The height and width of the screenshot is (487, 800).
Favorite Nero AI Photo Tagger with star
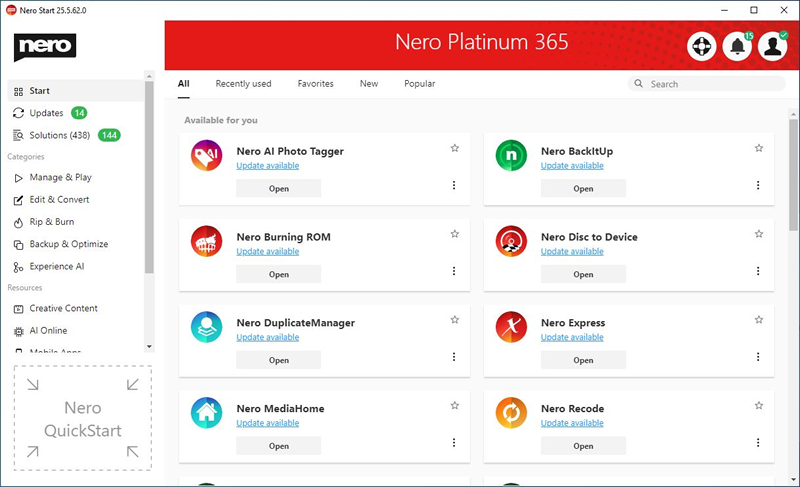[x=455, y=148]
